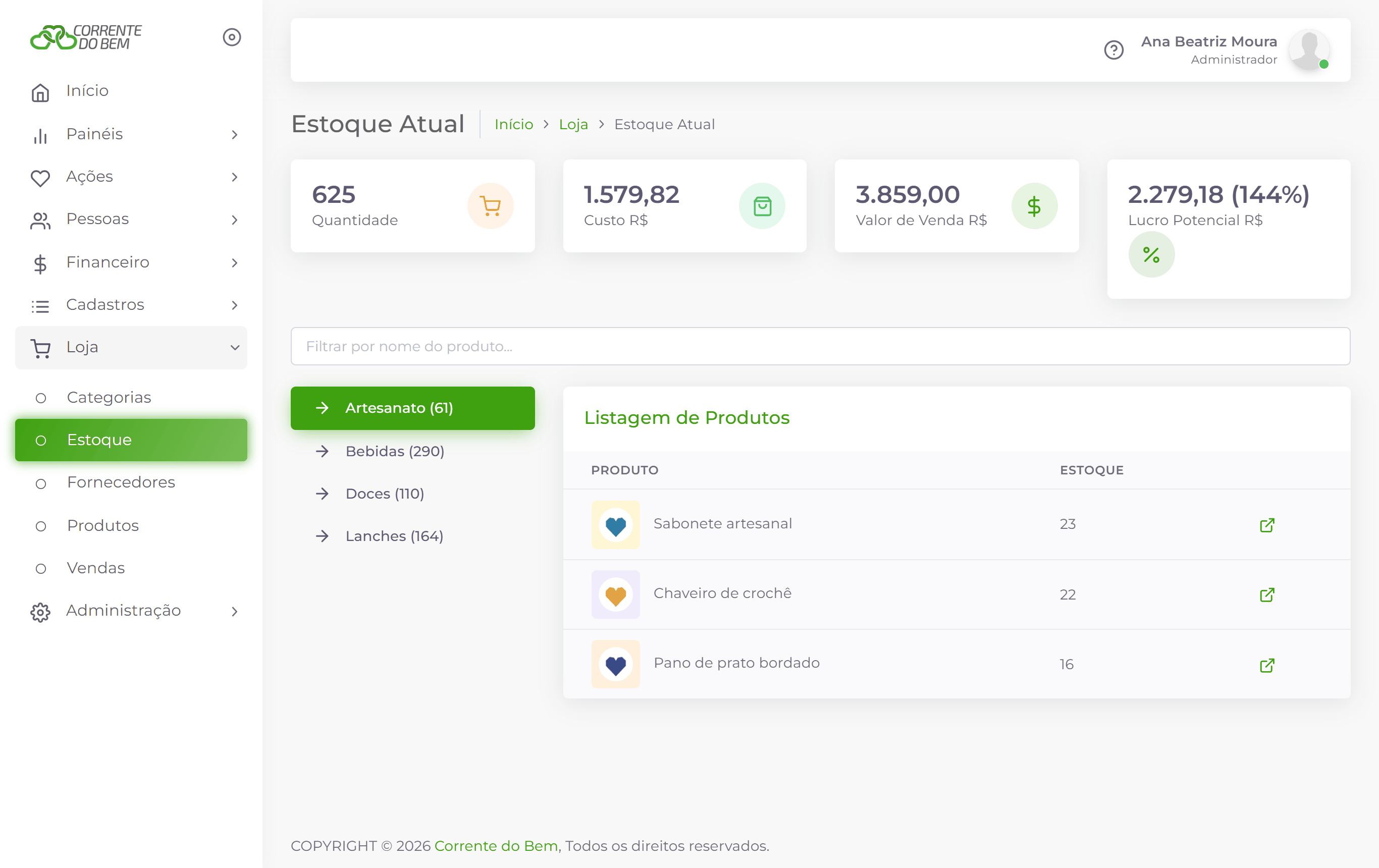The image size is (1379, 868).
Task: Open Chaveiro de crochê external link icon
Action: pos(1267,594)
